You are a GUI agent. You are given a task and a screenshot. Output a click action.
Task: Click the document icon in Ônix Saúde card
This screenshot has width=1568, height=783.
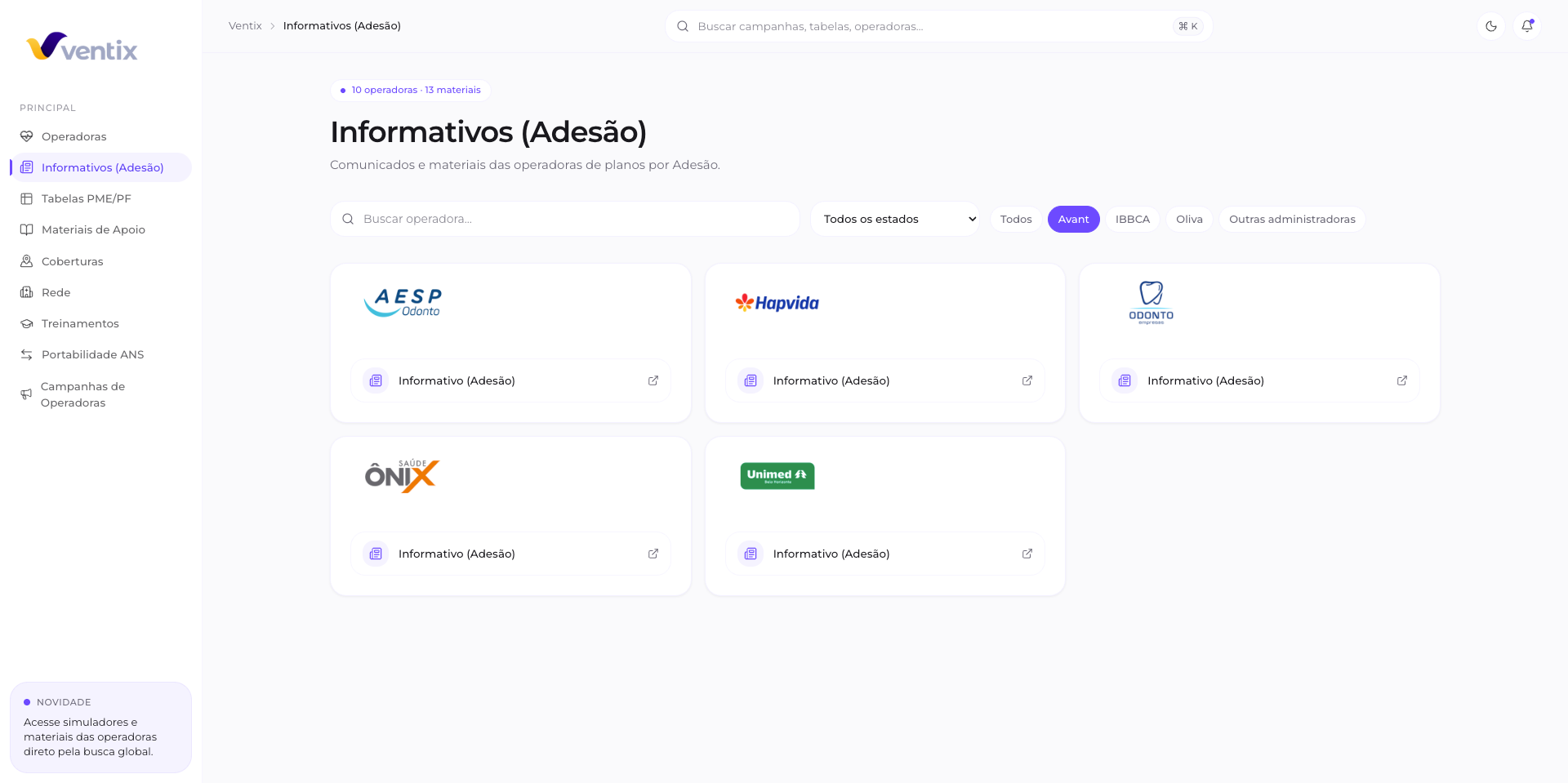376,554
